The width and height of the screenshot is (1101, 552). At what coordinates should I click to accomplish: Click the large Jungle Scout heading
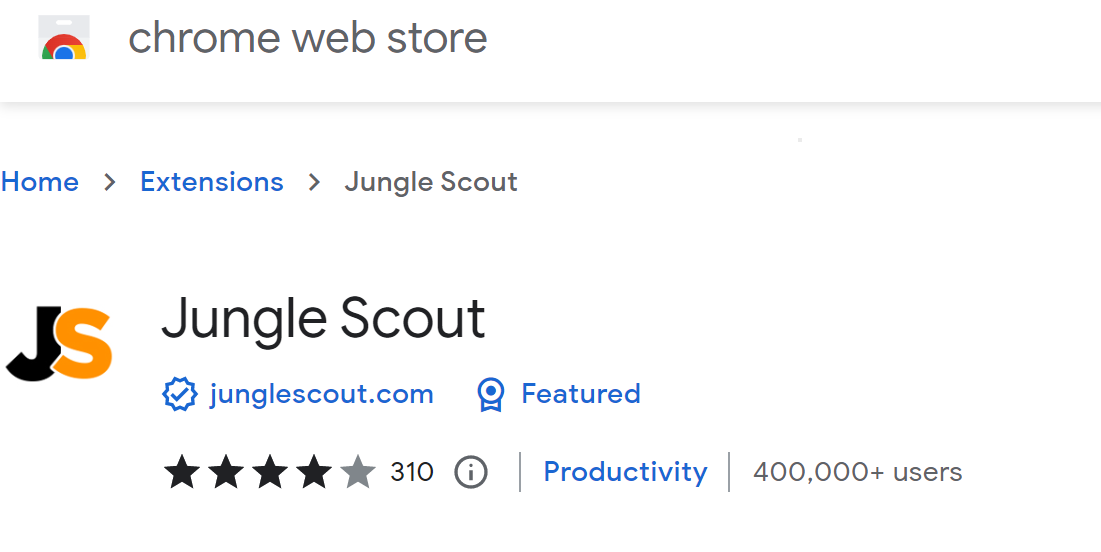[323, 318]
